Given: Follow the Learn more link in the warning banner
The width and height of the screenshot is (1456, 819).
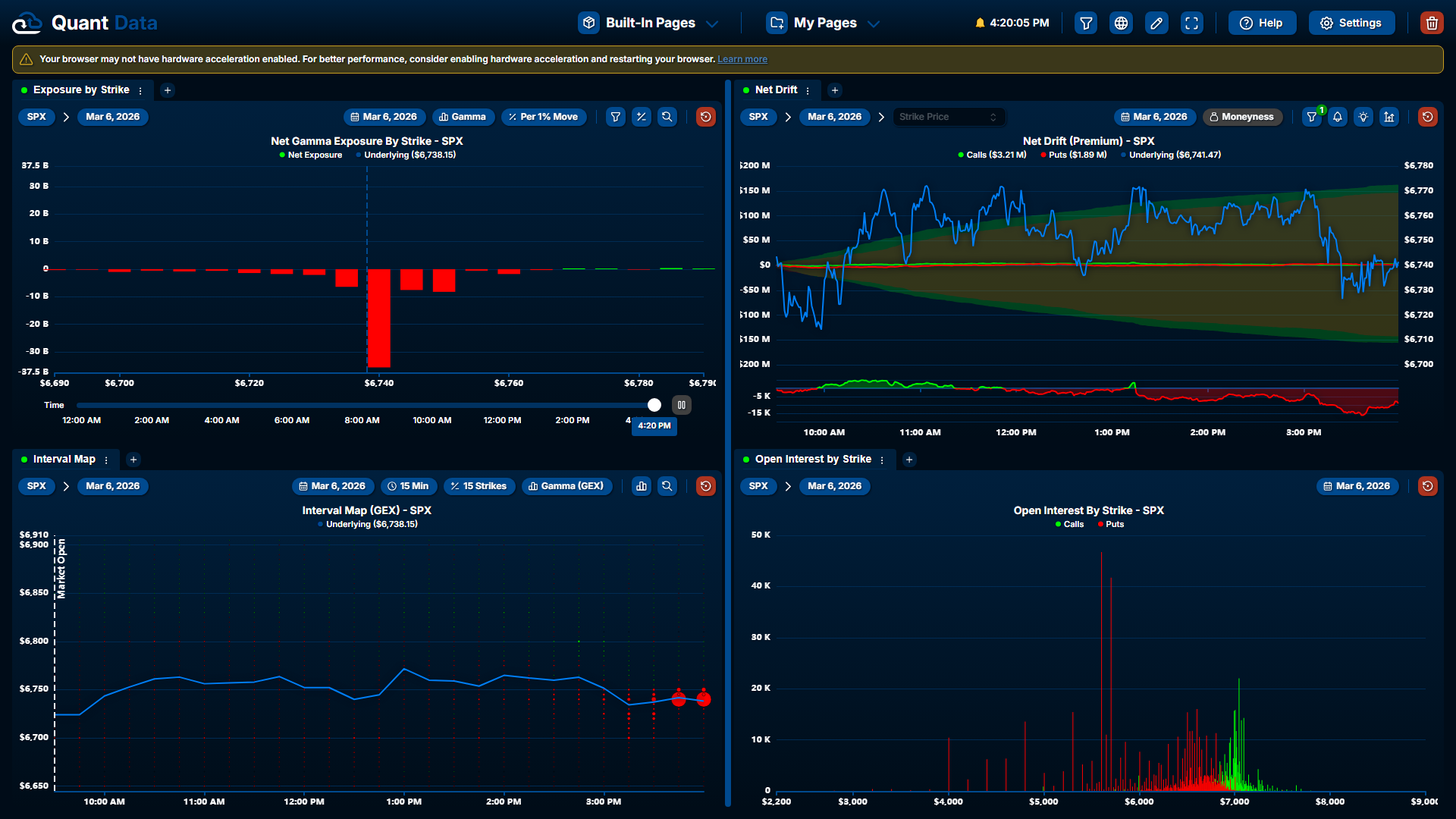Looking at the screenshot, I should [742, 59].
